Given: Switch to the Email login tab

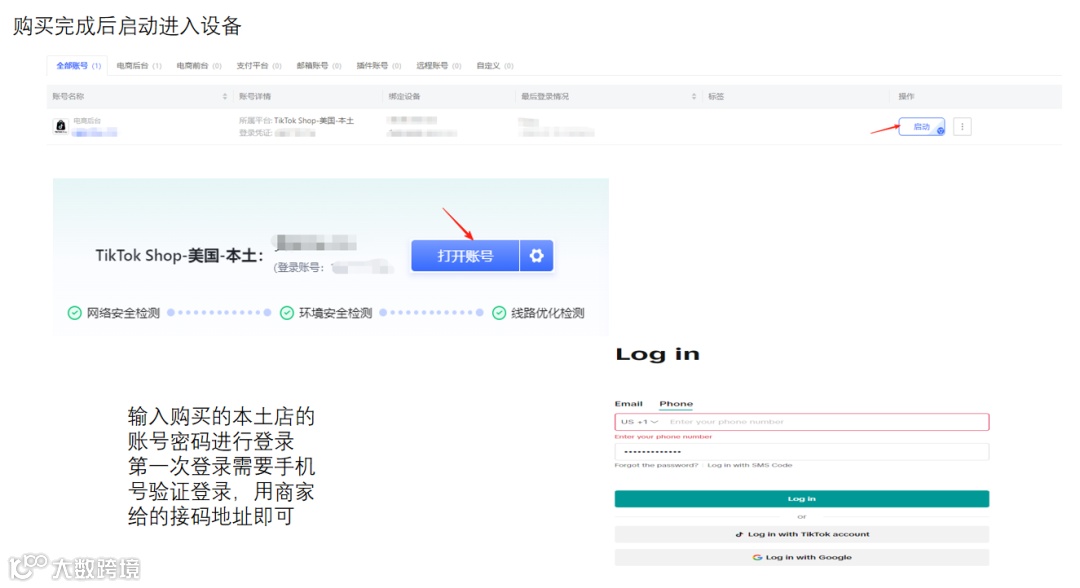Looking at the screenshot, I should (628, 404).
